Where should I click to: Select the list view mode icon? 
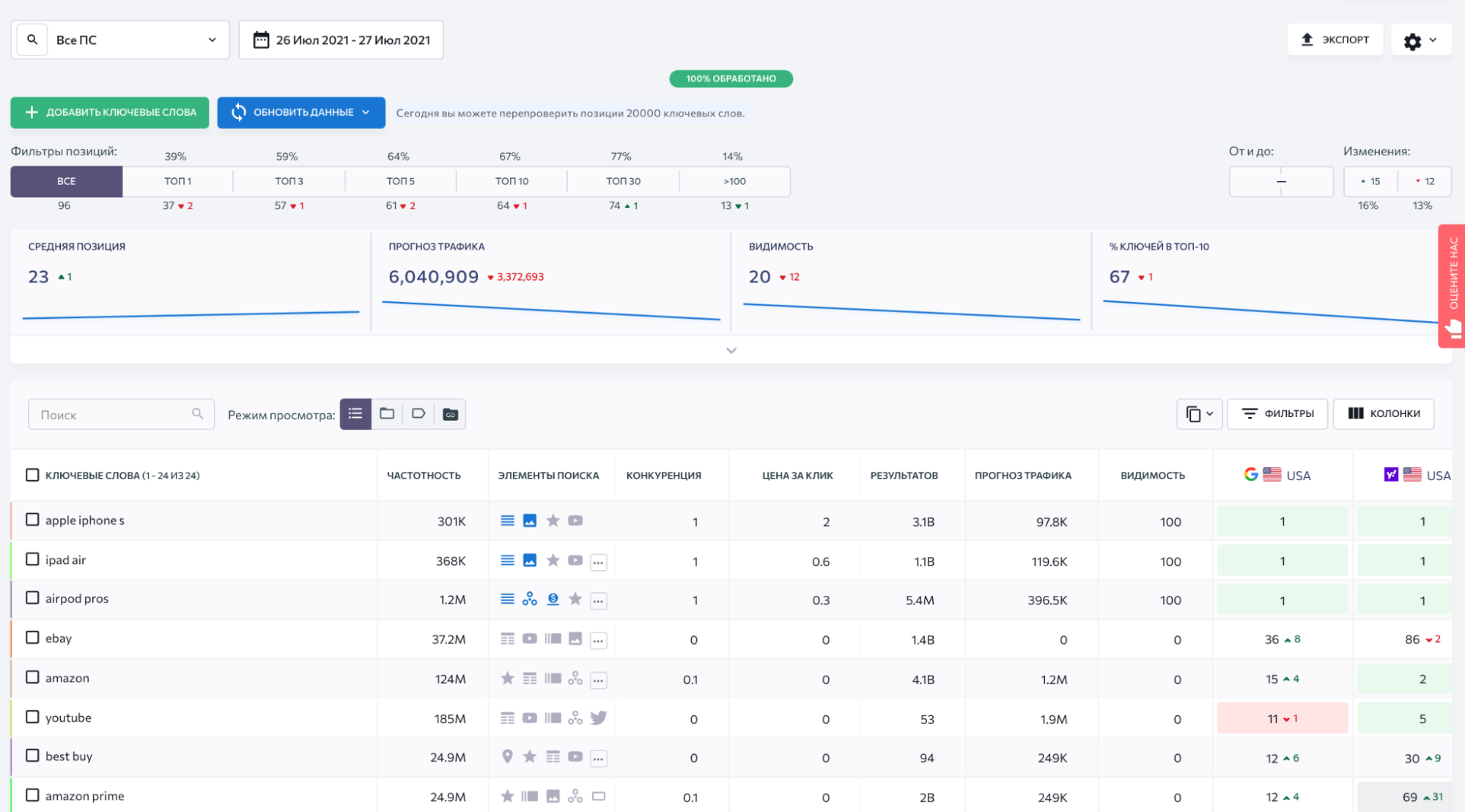pyautogui.click(x=355, y=414)
